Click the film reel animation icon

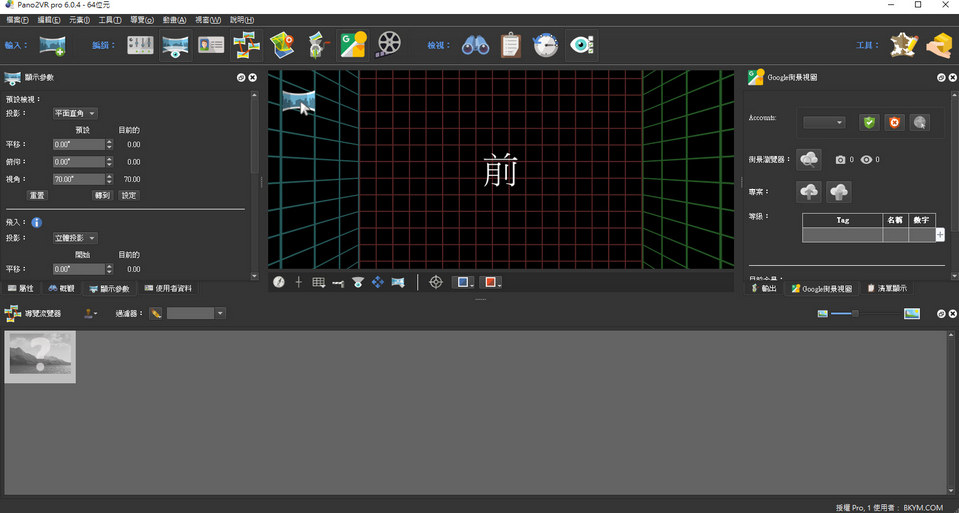(x=390, y=45)
